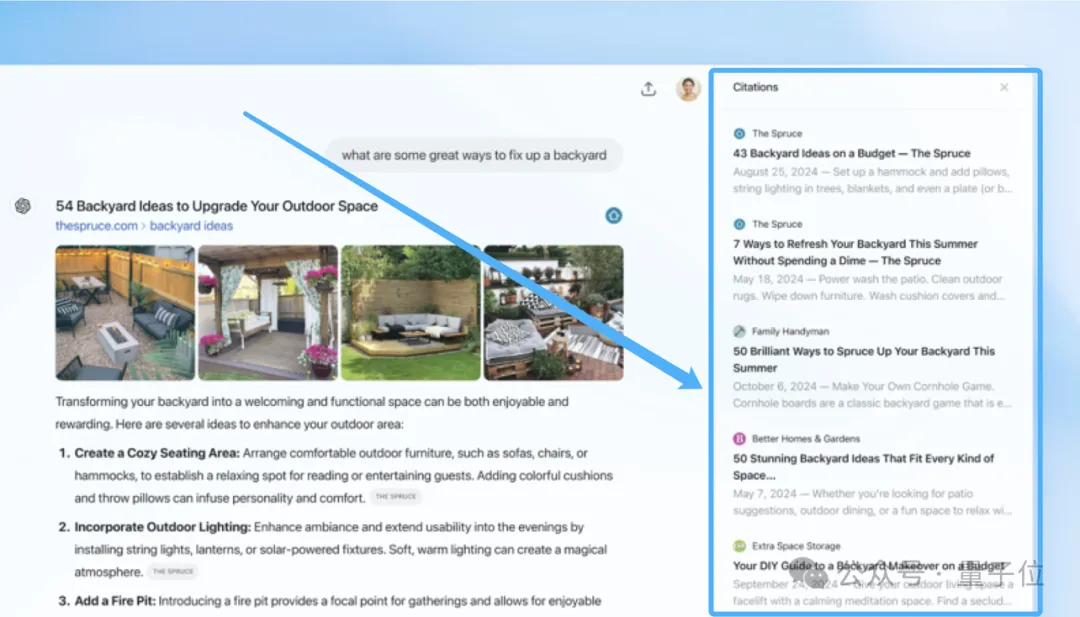The image size is (1080, 617).
Task: Click THE SPRUCE tag after outdoor lighting item
Action: tap(173, 572)
